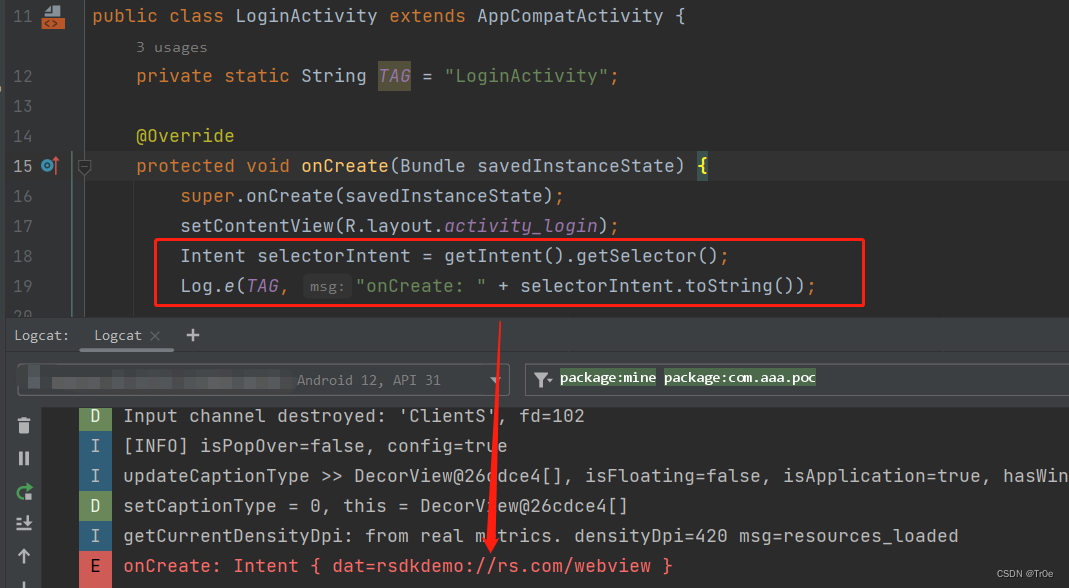This screenshot has height=588, width=1069.
Task: Click 'AppCompatActivity' class name on line 11
Action: pos(570,16)
